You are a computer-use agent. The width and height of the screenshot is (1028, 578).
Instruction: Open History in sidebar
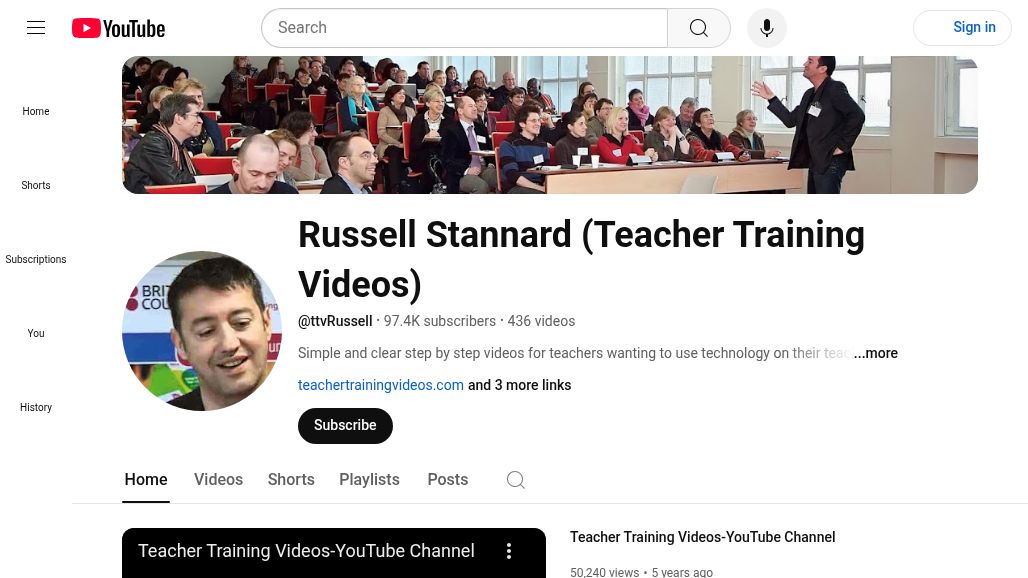click(x=36, y=408)
